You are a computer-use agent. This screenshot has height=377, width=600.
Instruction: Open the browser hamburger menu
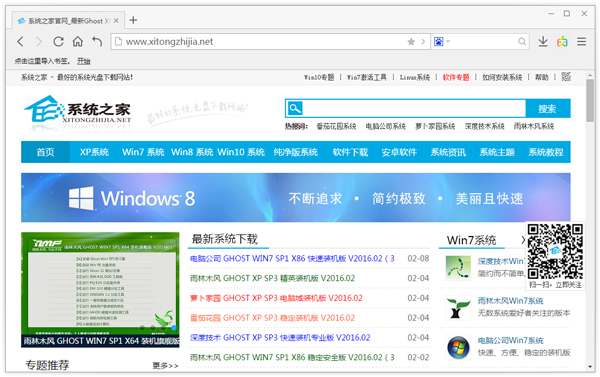(582, 41)
